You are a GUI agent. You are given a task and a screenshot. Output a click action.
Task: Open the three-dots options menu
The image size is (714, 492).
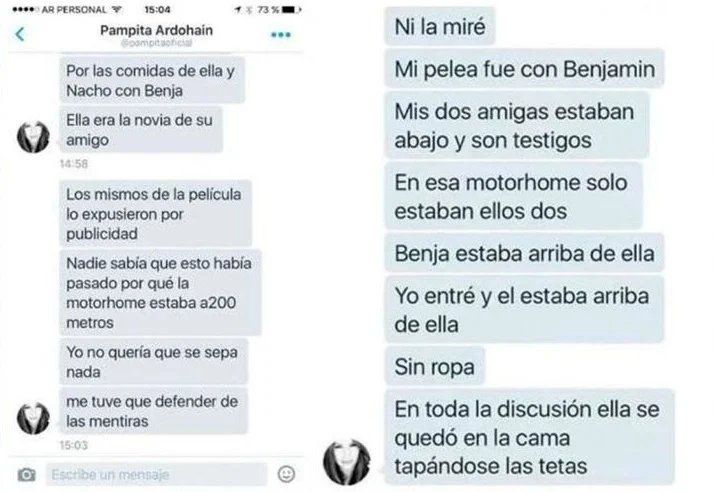point(280,35)
